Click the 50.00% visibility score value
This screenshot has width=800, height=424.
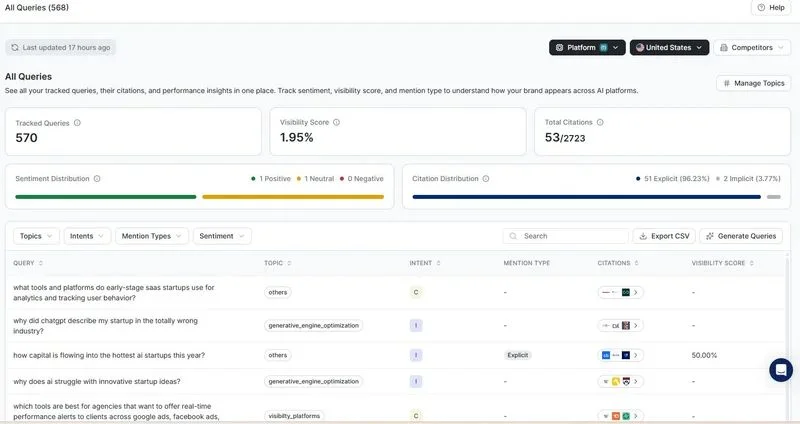[704, 355]
